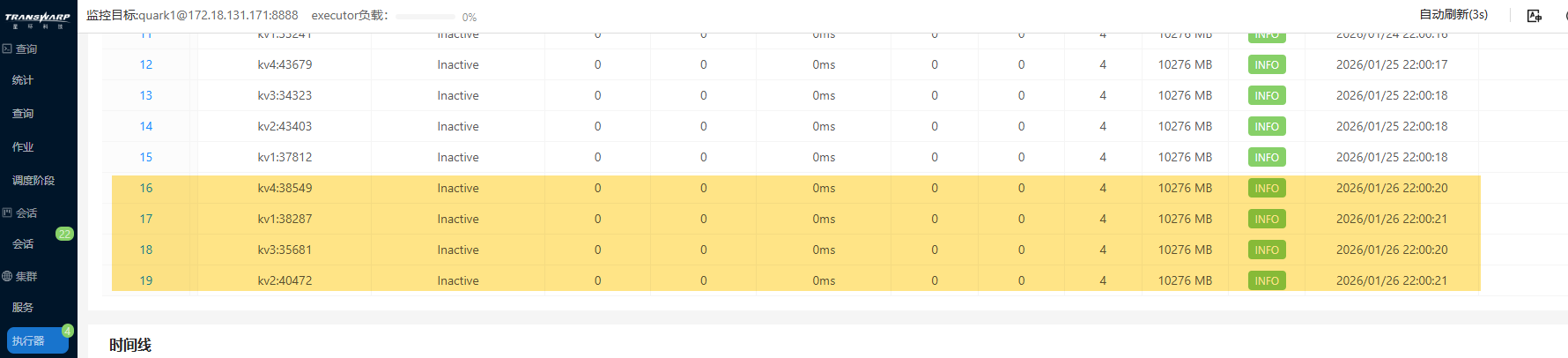This screenshot has width=1568, height=358.
Task: Click the 会话 section group icon
Action: click(x=7, y=213)
